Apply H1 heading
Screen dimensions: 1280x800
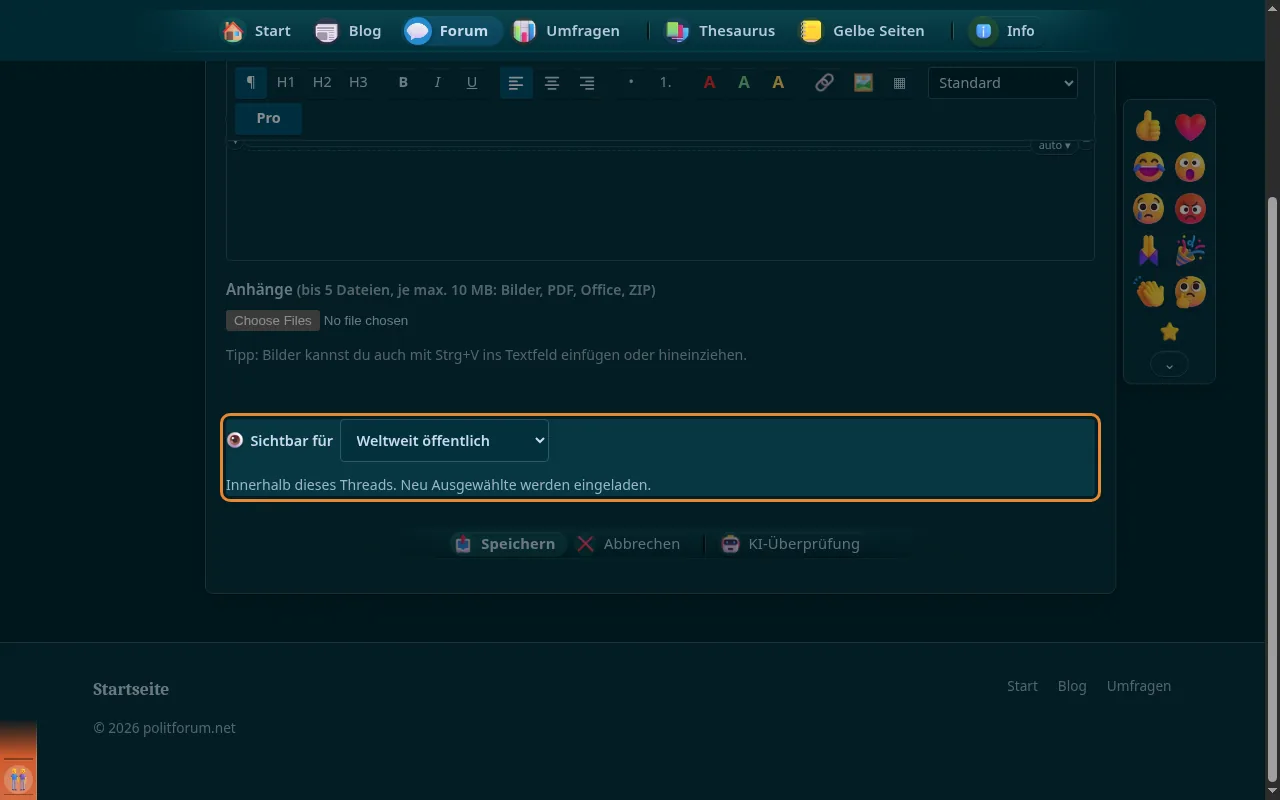click(286, 82)
